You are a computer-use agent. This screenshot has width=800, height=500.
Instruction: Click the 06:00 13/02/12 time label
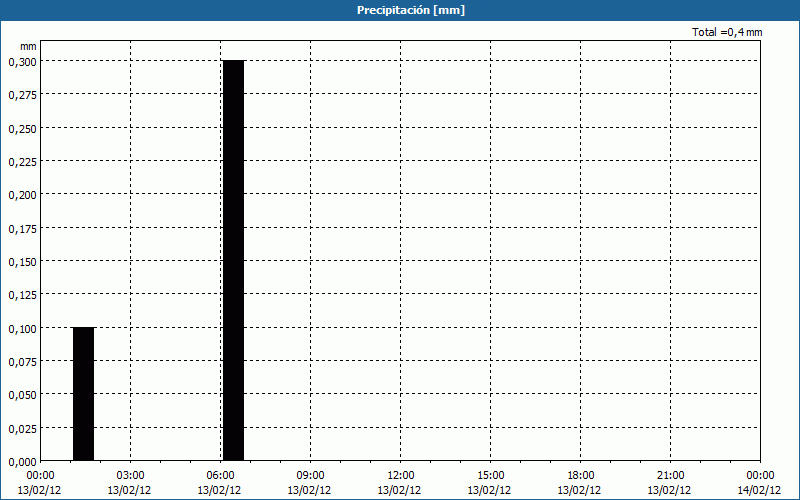(x=219, y=483)
